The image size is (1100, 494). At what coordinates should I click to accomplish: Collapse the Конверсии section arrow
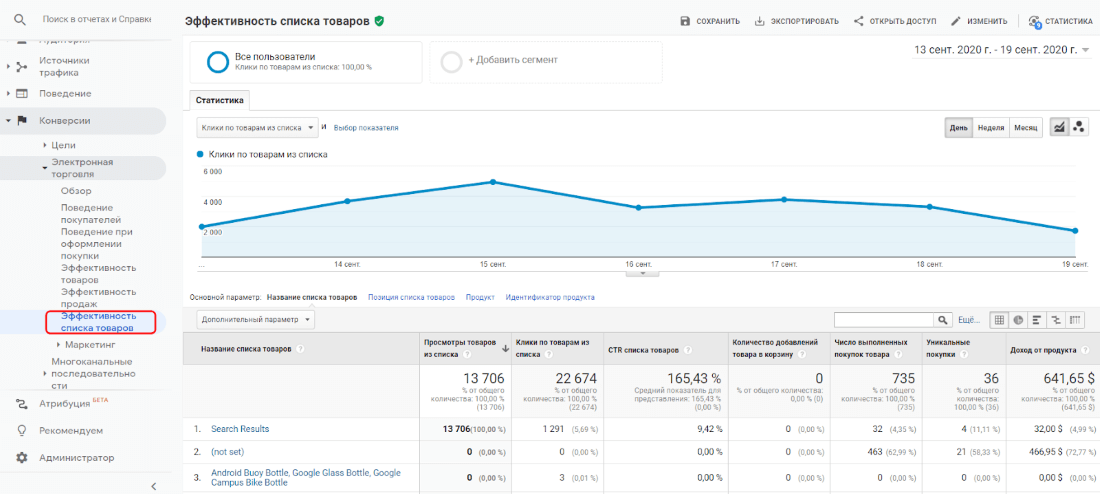click(x=8, y=121)
